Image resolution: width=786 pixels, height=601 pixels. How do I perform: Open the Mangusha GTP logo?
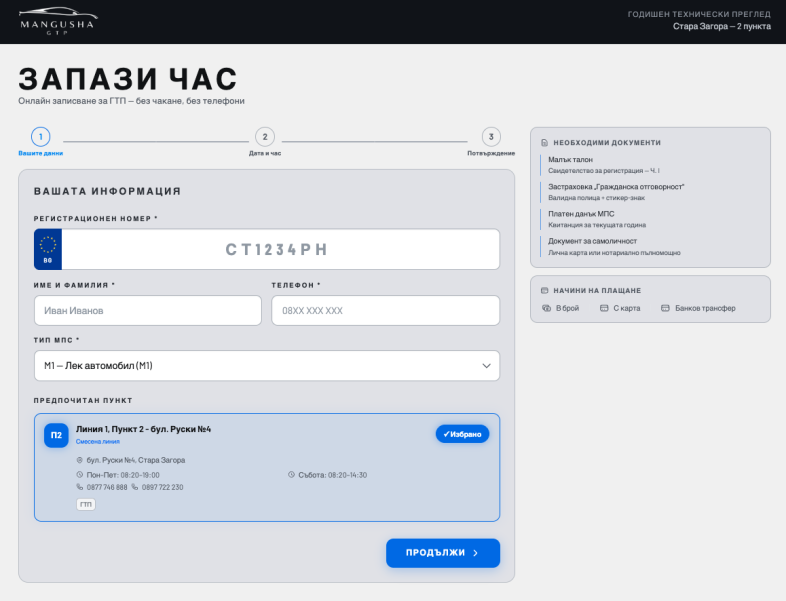tap(58, 22)
